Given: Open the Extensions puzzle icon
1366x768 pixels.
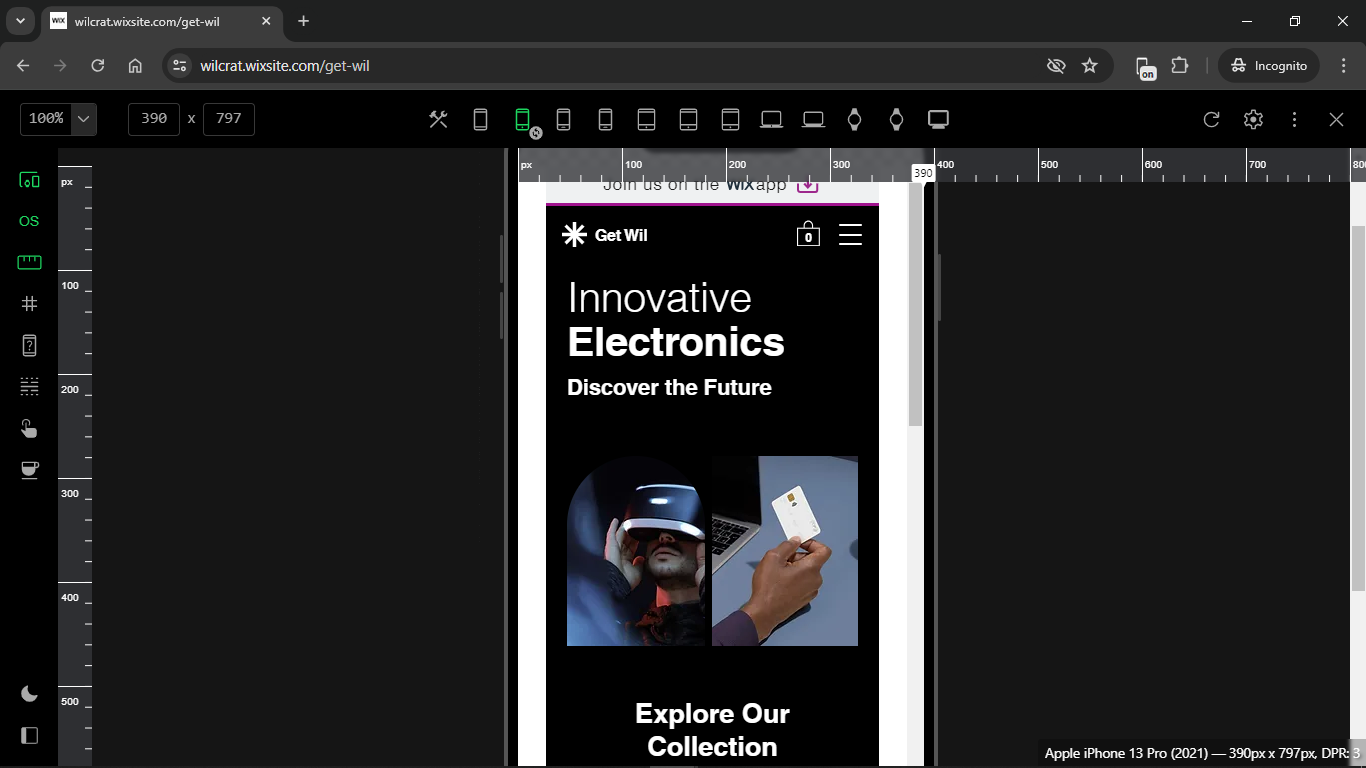Looking at the screenshot, I should point(1180,66).
